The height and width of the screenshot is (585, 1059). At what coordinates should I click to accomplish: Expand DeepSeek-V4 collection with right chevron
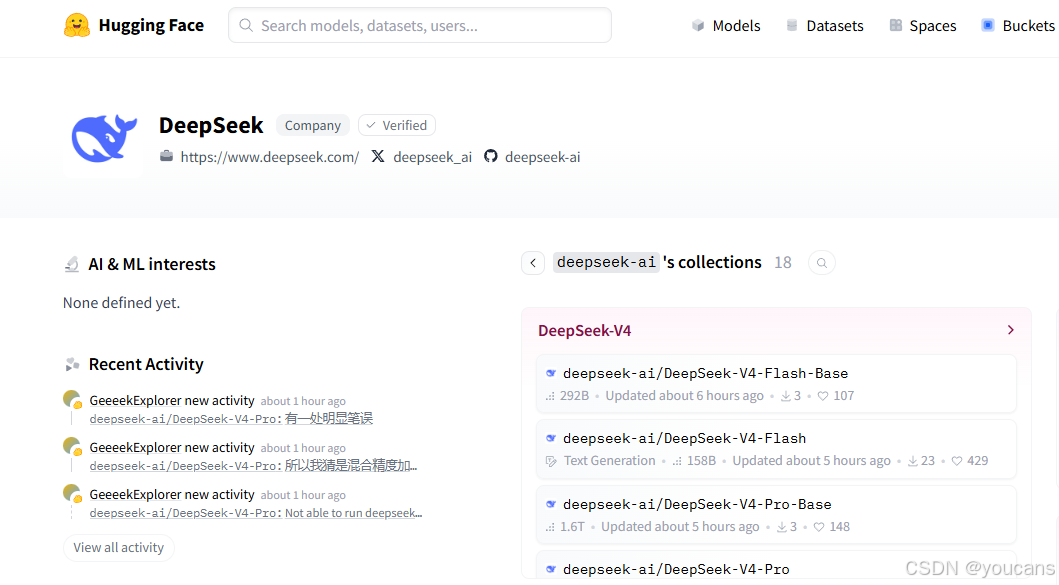coord(1010,330)
